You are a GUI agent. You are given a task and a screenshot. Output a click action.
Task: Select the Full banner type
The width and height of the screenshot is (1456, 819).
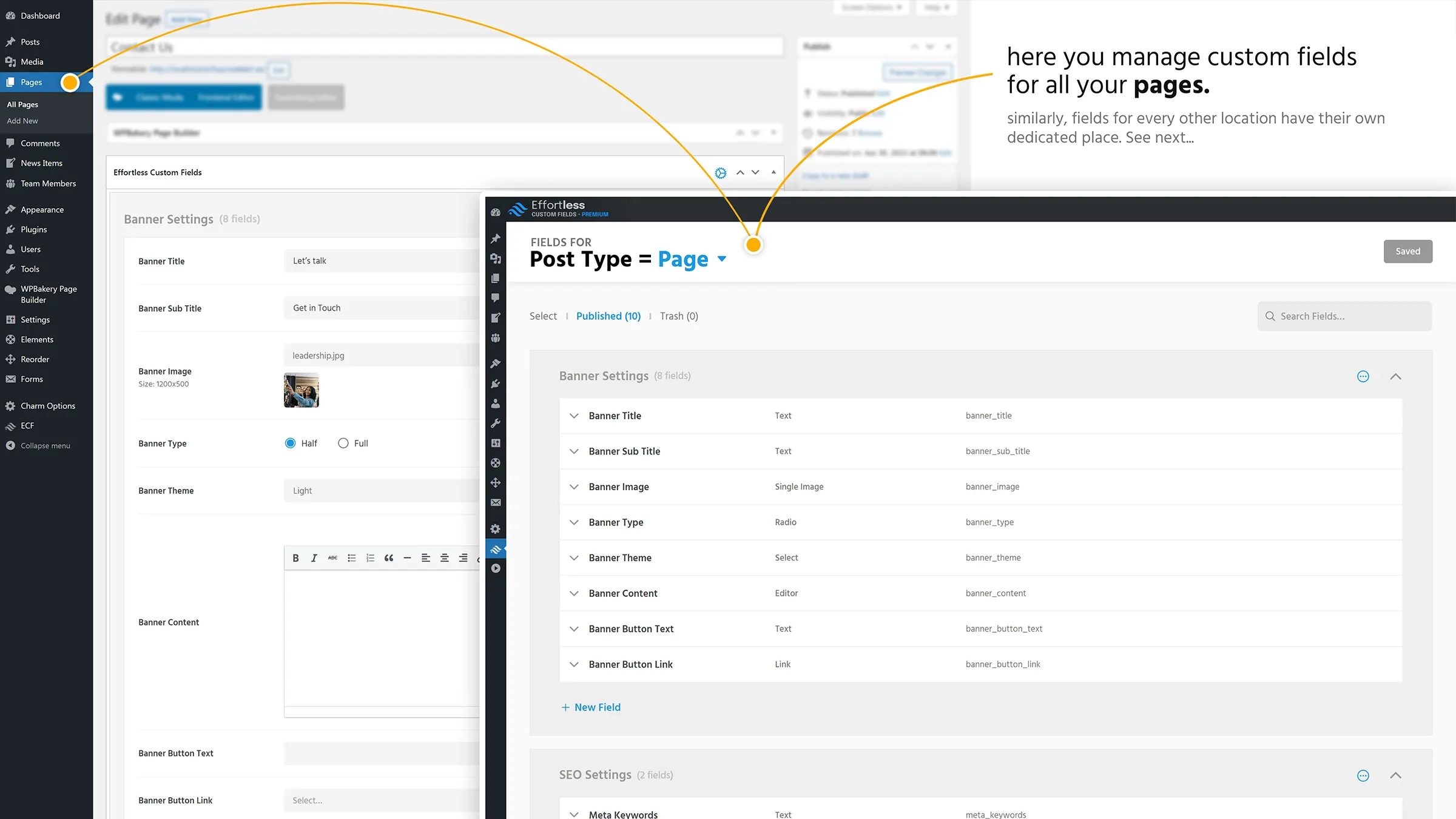coord(343,443)
